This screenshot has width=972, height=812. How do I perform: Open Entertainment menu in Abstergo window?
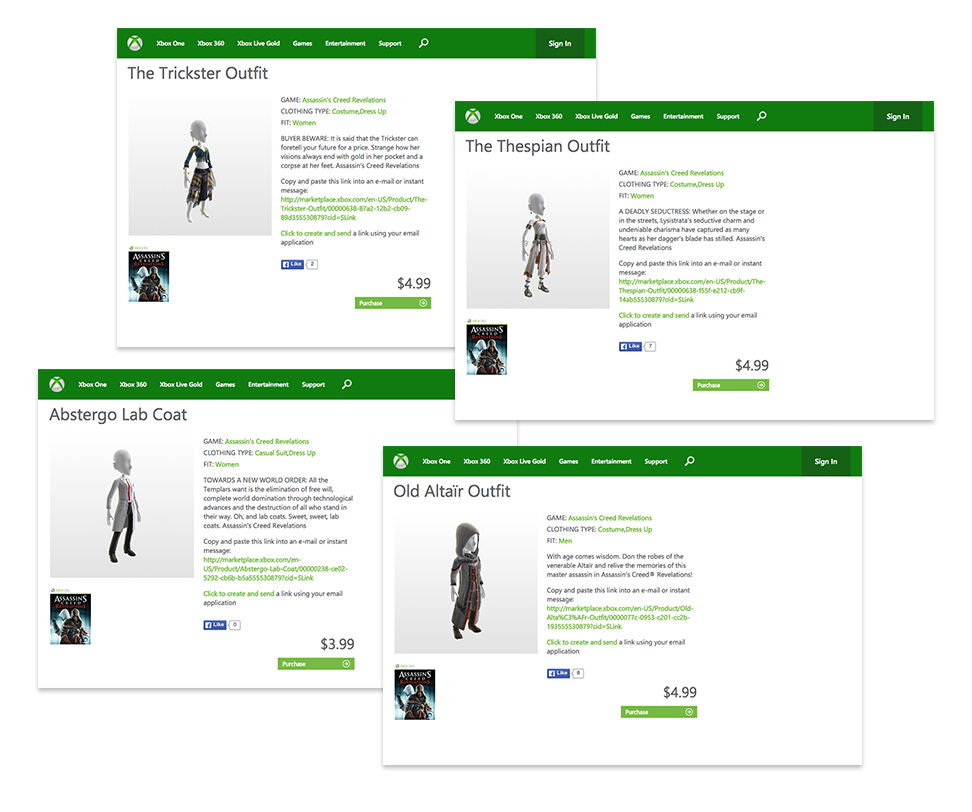click(x=268, y=384)
